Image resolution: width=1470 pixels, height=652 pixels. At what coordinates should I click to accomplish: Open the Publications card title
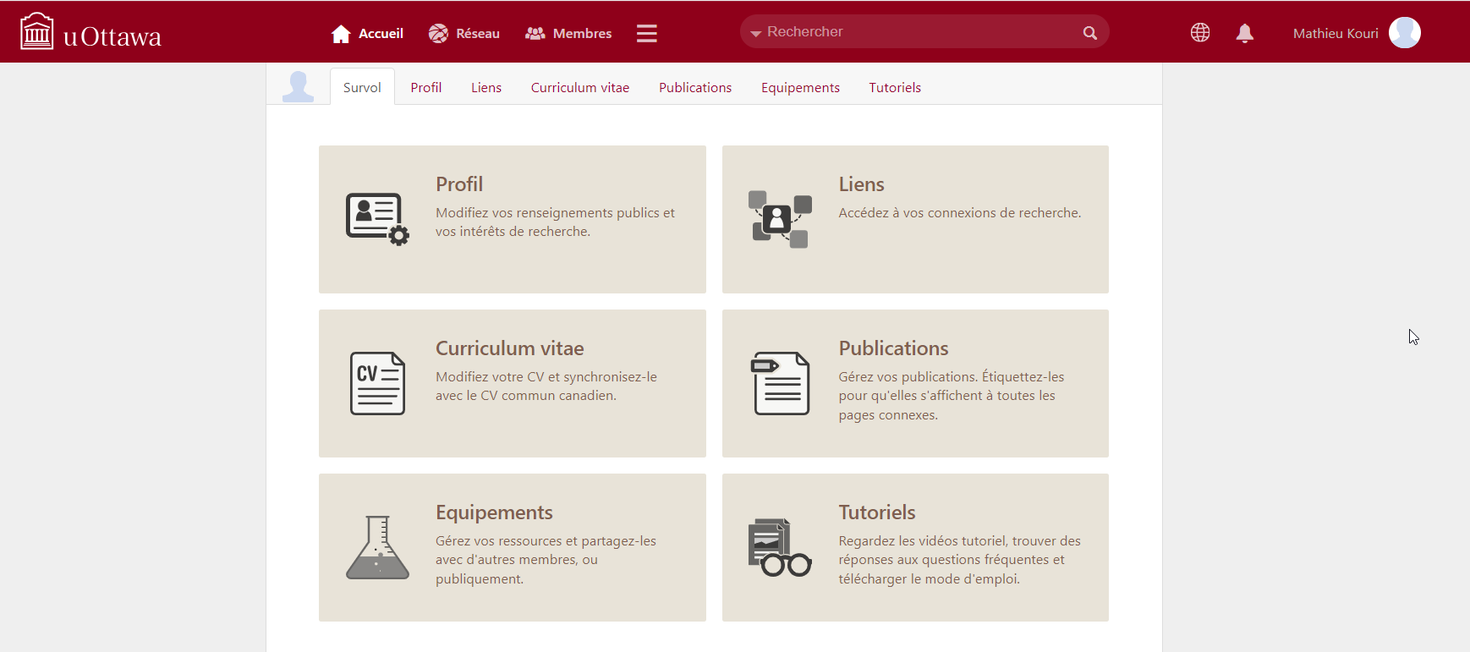pyautogui.click(x=893, y=348)
